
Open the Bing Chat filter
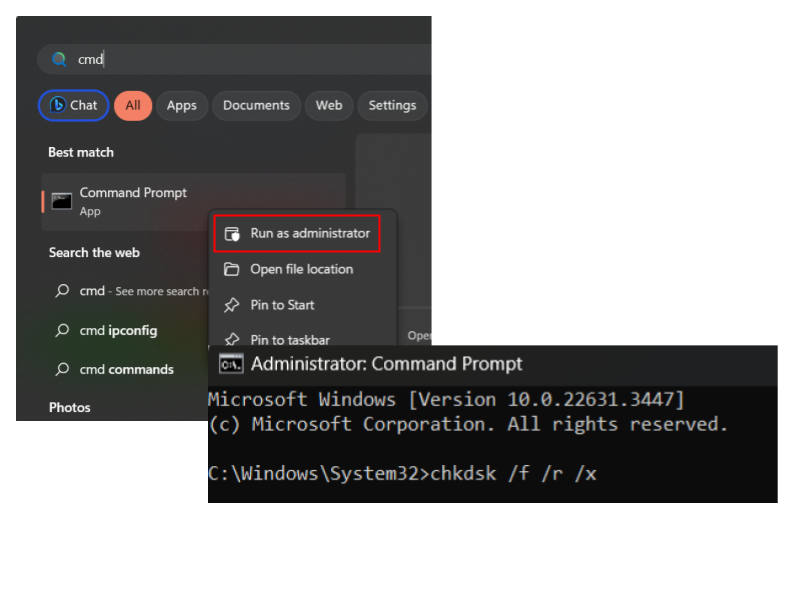[x=73, y=106]
